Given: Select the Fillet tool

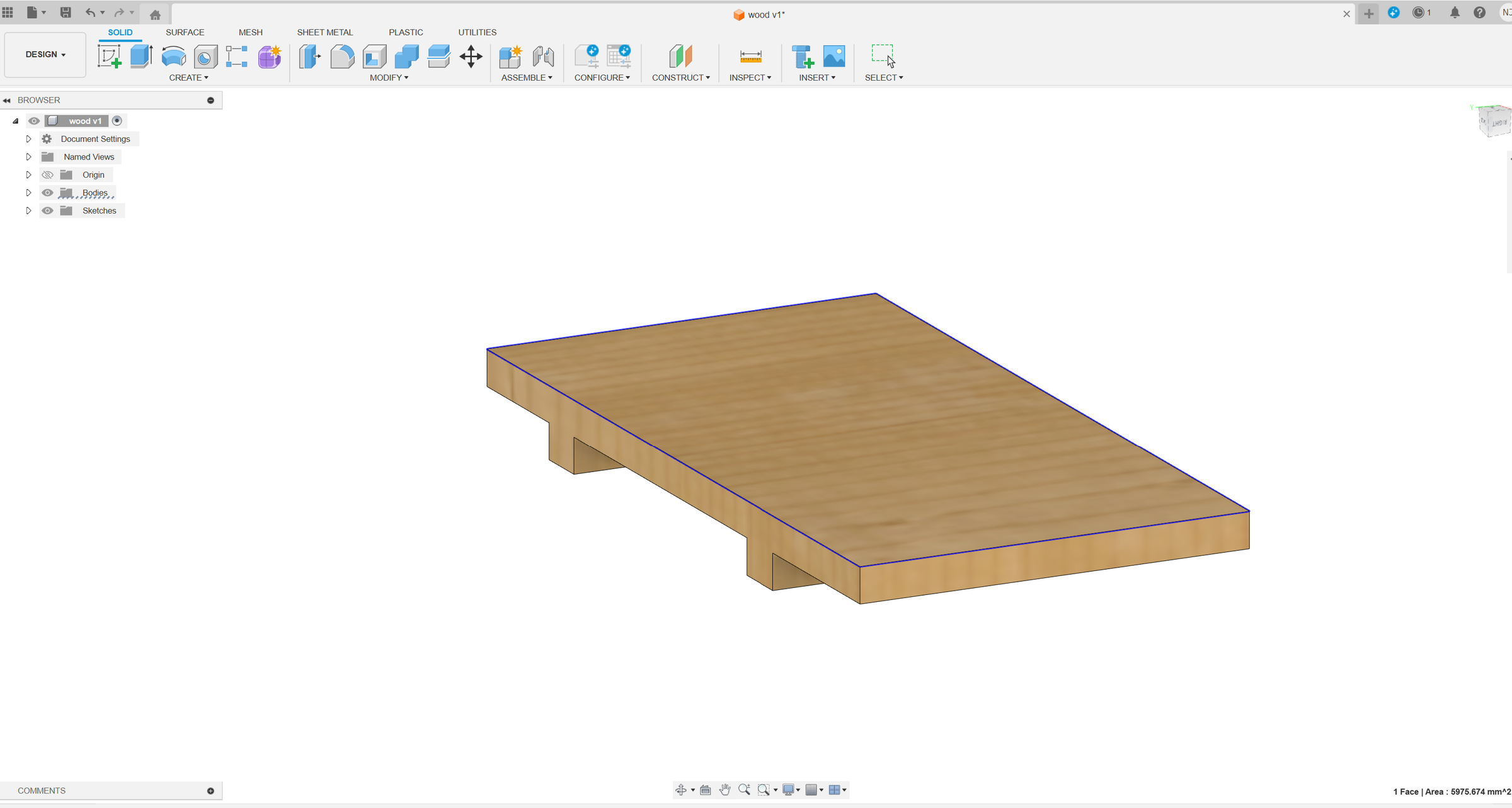Looking at the screenshot, I should pyautogui.click(x=342, y=57).
